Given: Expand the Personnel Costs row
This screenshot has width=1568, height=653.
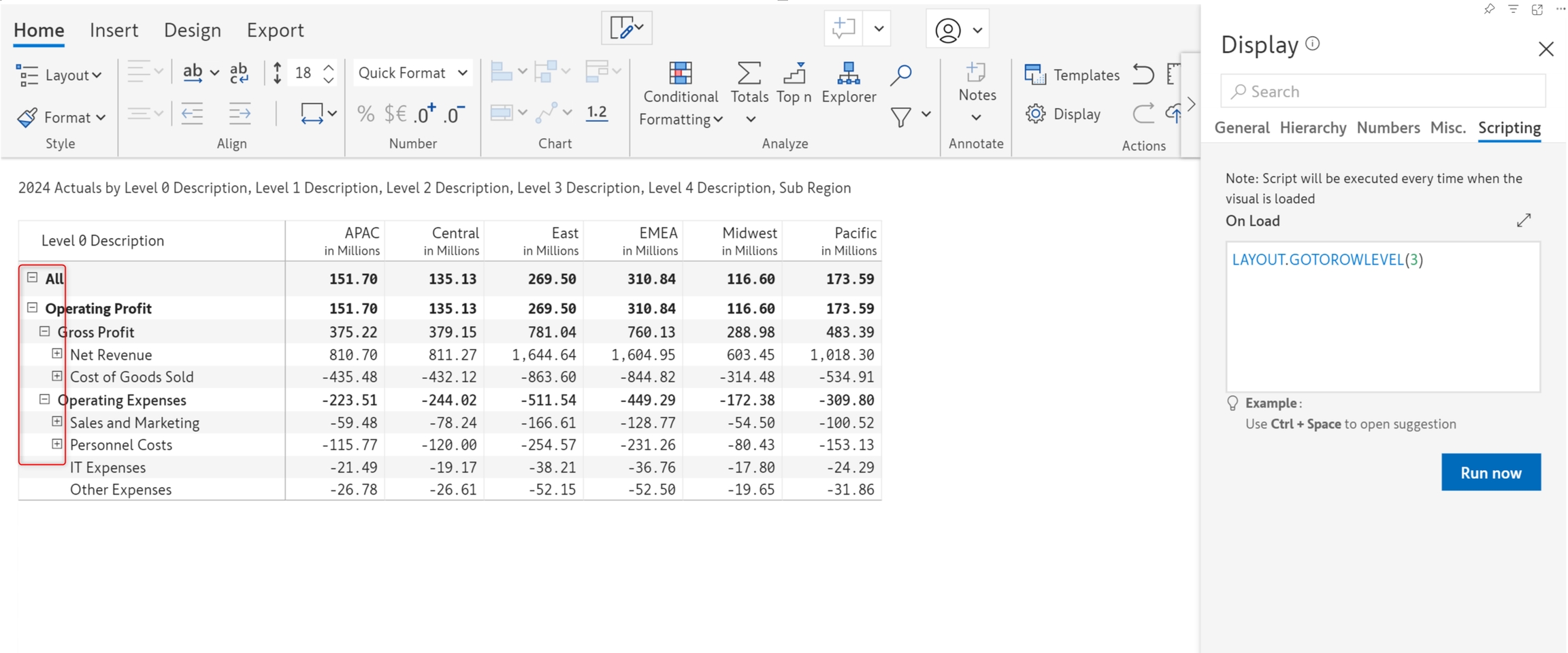Looking at the screenshot, I should pyautogui.click(x=57, y=444).
